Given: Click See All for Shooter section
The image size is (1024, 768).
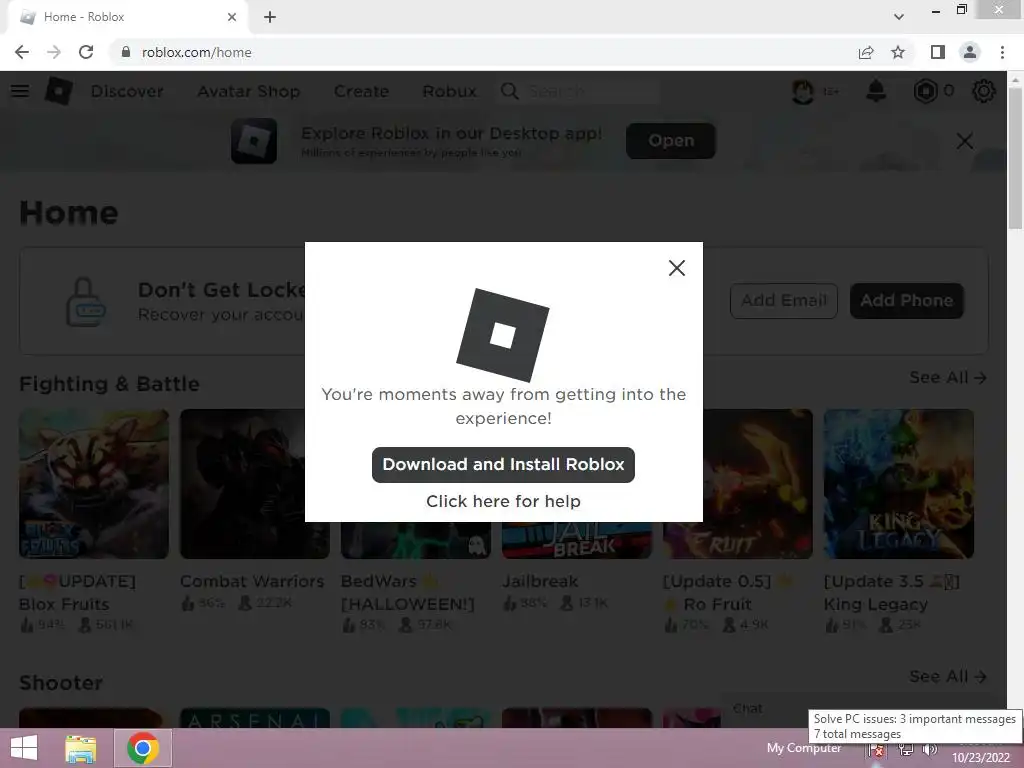Looking at the screenshot, I should tap(948, 677).
